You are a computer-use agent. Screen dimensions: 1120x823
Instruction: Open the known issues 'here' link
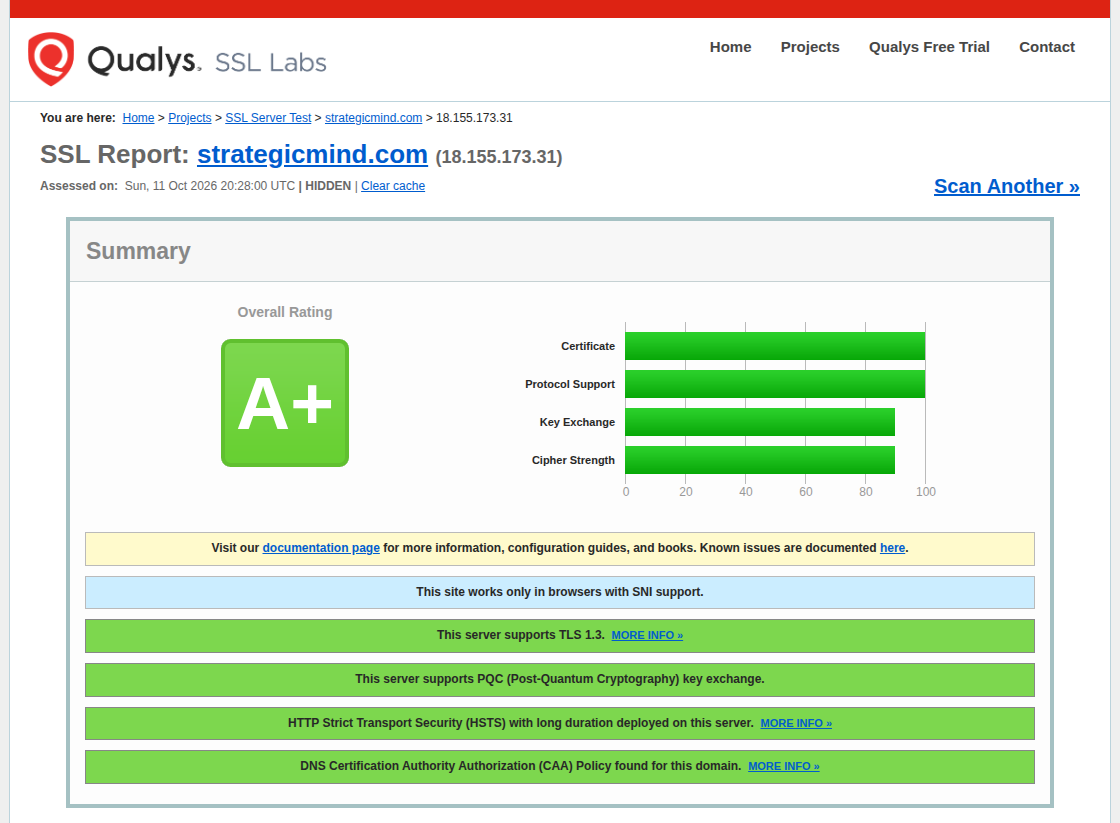pyautogui.click(x=892, y=548)
